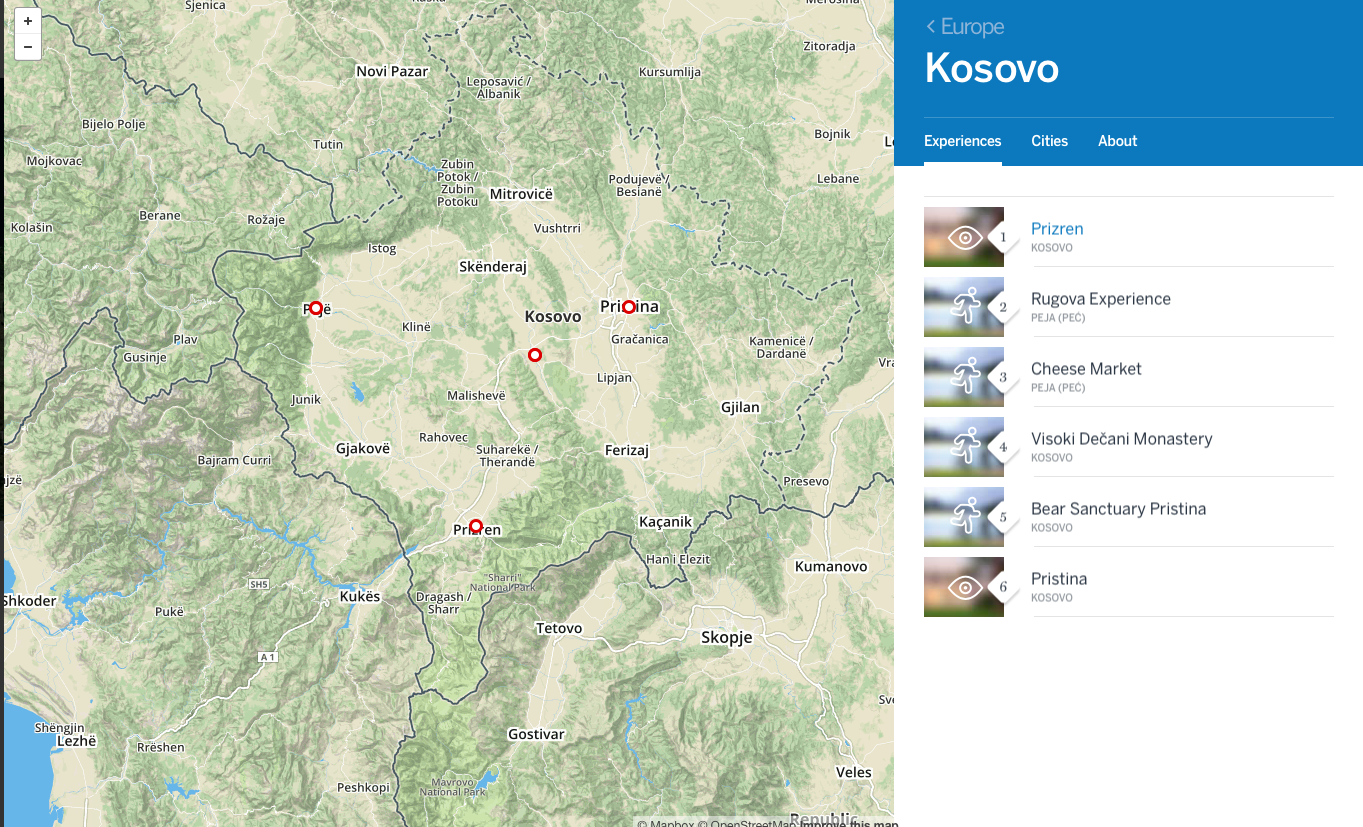The height and width of the screenshot is (827, 1363).
Task: Zoom out on the map
Action: (28, 47)
